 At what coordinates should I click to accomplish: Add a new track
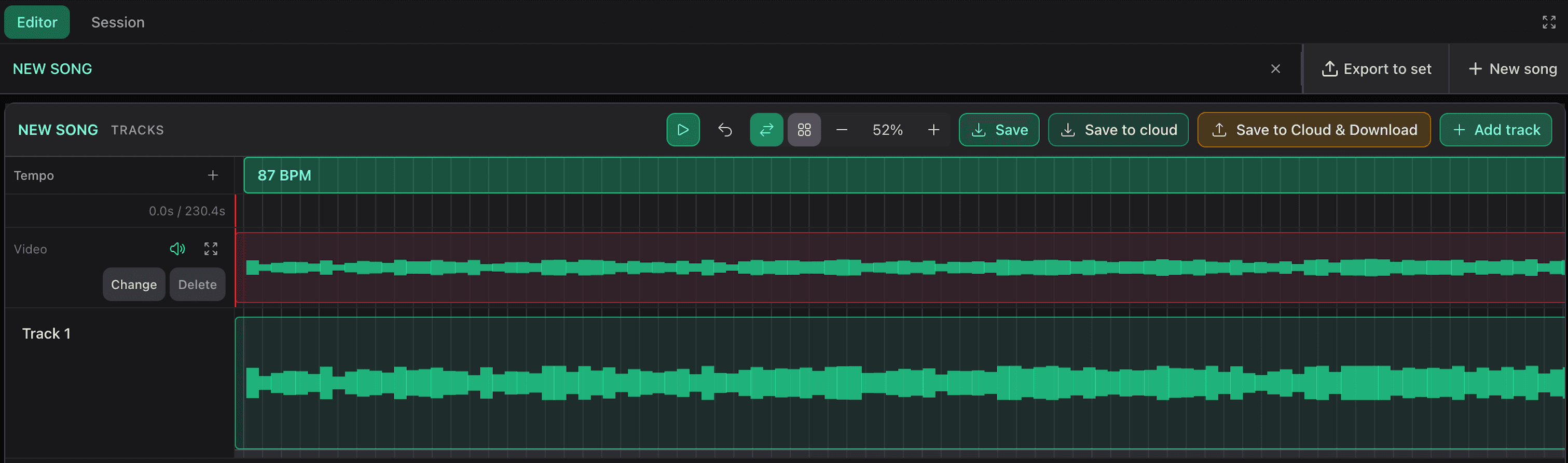1495,130
